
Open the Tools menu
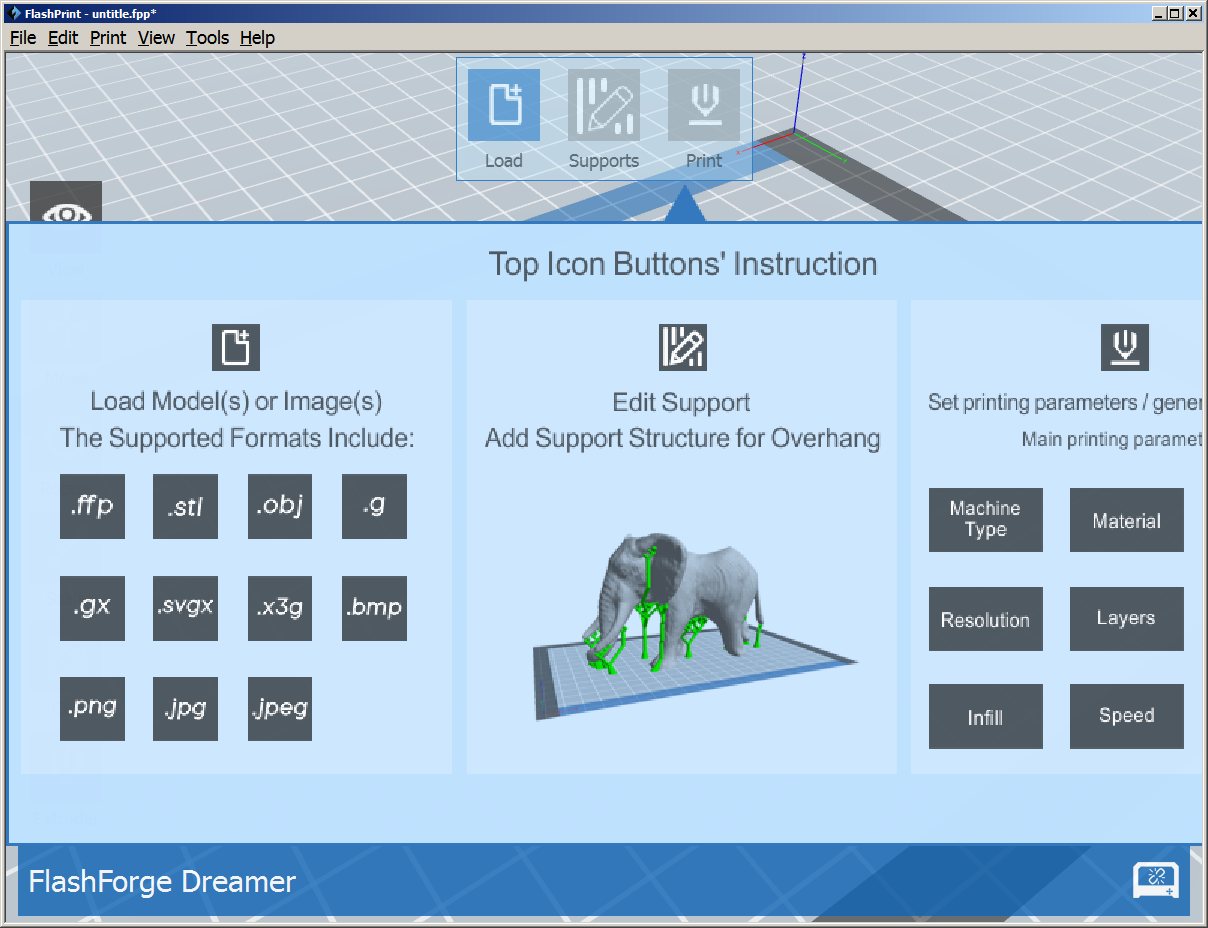click(x=207, y=38)
